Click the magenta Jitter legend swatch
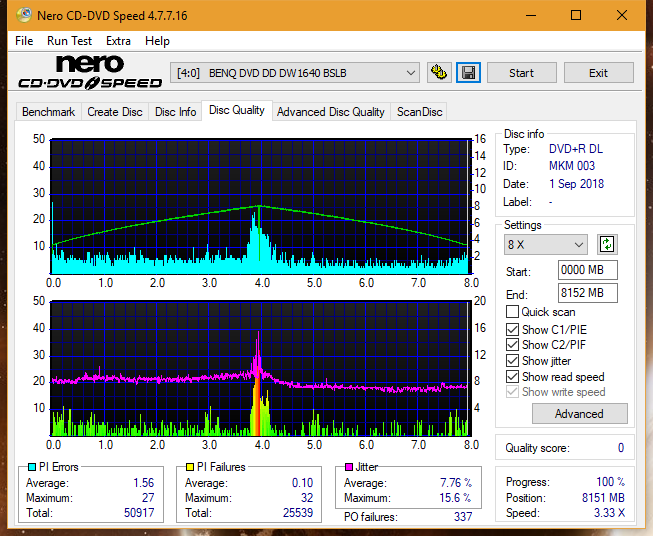The height and width of the screenshot is (536, 653). pyautogui.click(x=349, y=467)
